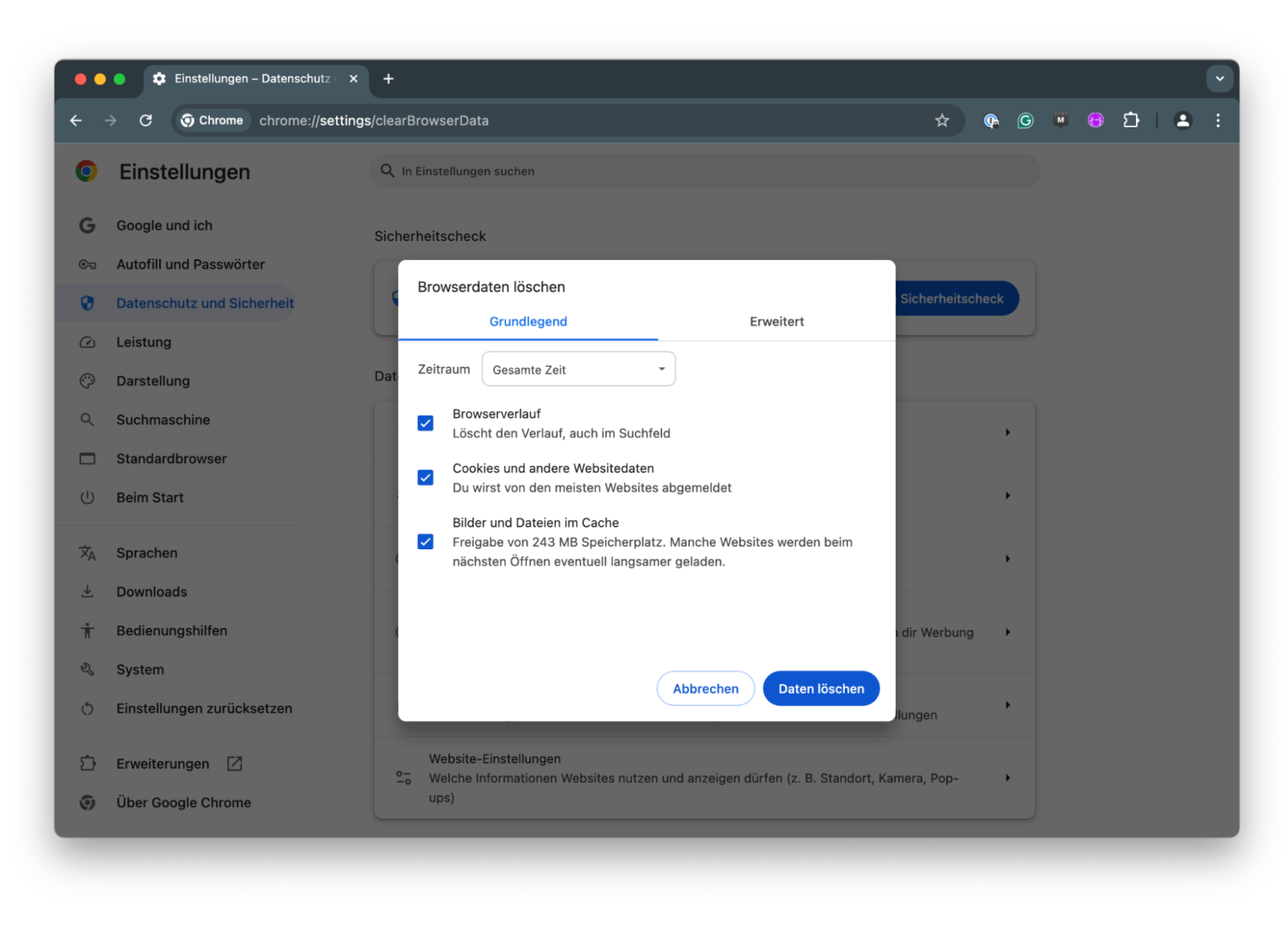Viewport: 1288px width, 925px height.
Task: Click the key icon for Autofill
Action: click(x=88, y=264)
